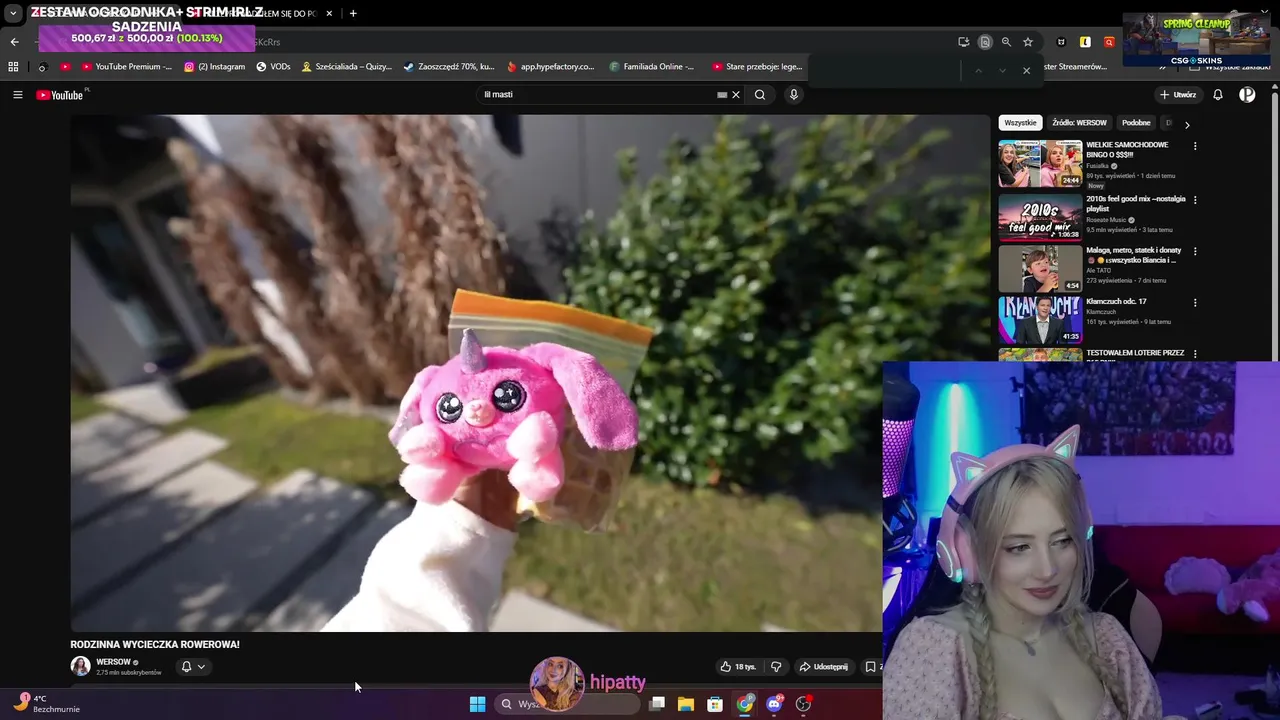Viewport: 1280px width, 720px height.
Task: Clear the search box with the X
Action: click(x=736, y=95)
